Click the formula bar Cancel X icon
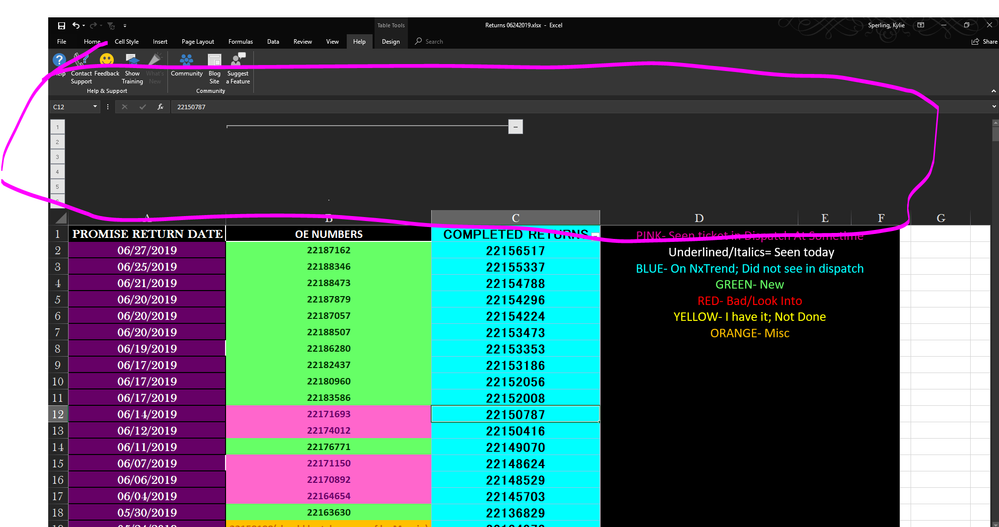 [x=125, y=107]
